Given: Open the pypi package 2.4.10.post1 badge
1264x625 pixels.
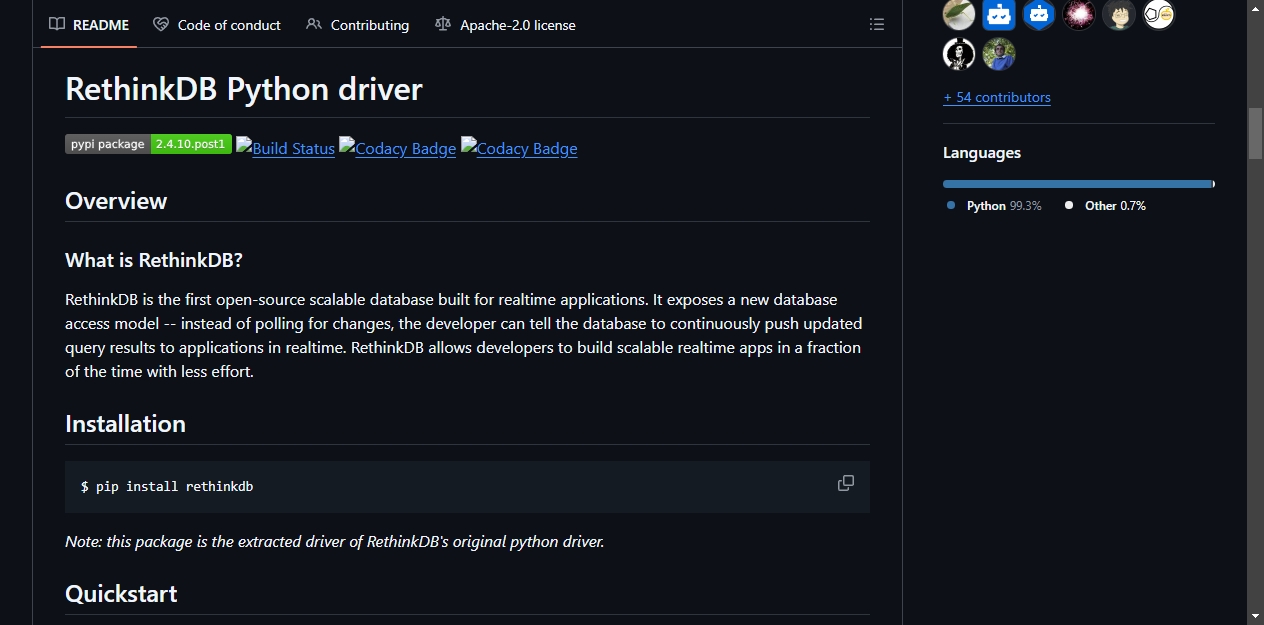Looking at the screenshot, I should 149,144.
